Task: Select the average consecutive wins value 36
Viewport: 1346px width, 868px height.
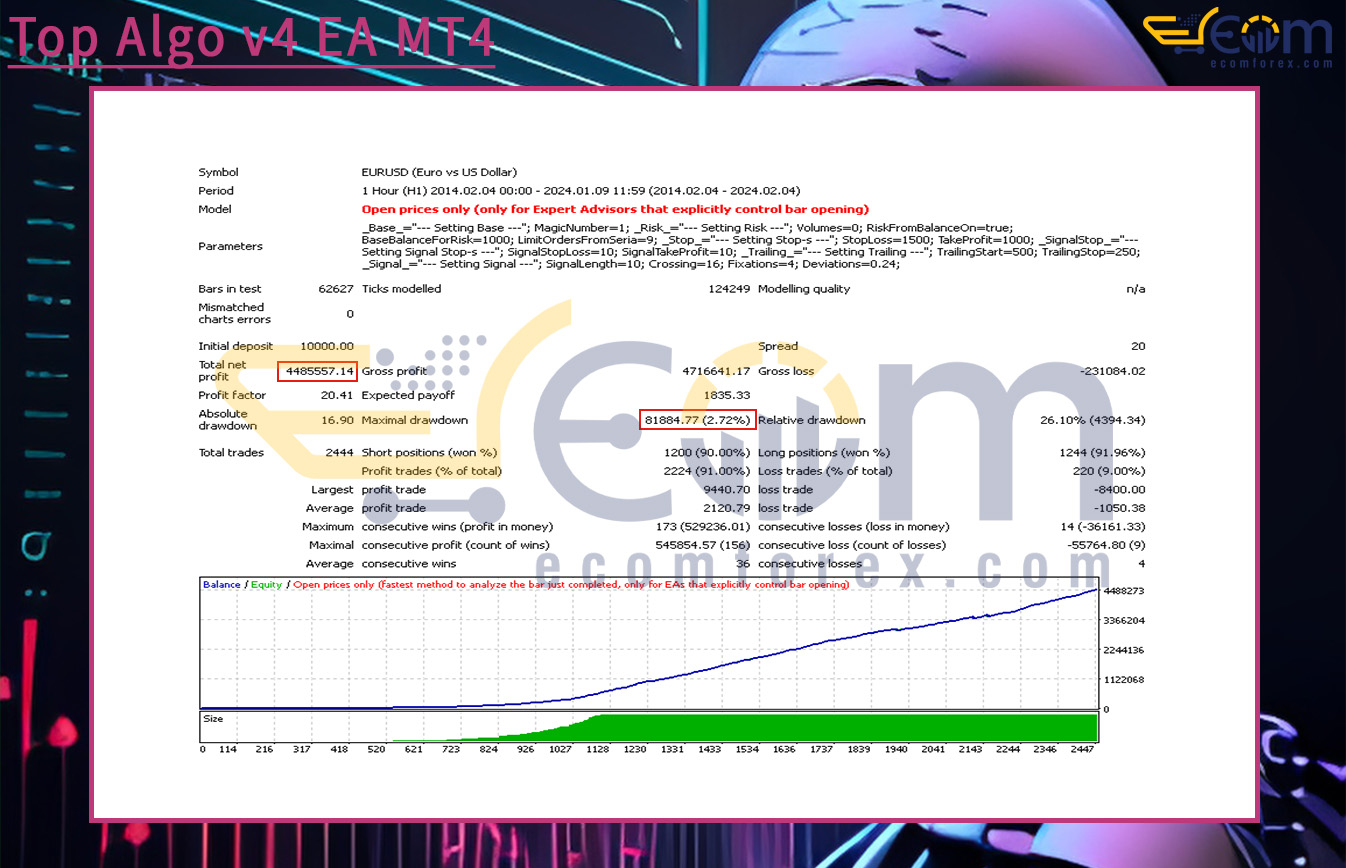Action: click(744, 563)
